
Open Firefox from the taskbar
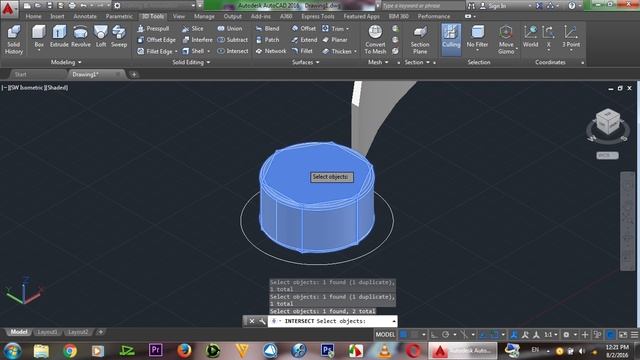coord(184,350)
